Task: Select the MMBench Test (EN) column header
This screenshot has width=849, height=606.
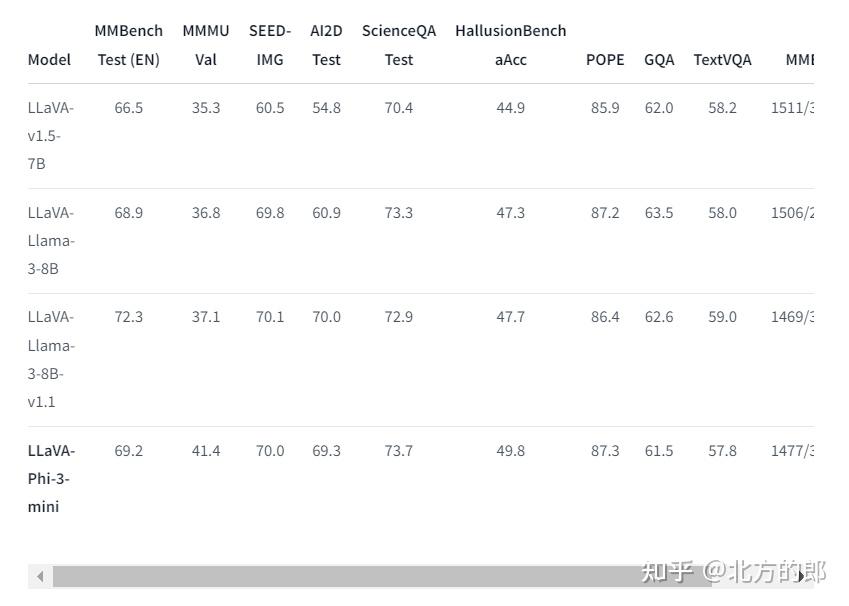Action: [x=128, y=45]
